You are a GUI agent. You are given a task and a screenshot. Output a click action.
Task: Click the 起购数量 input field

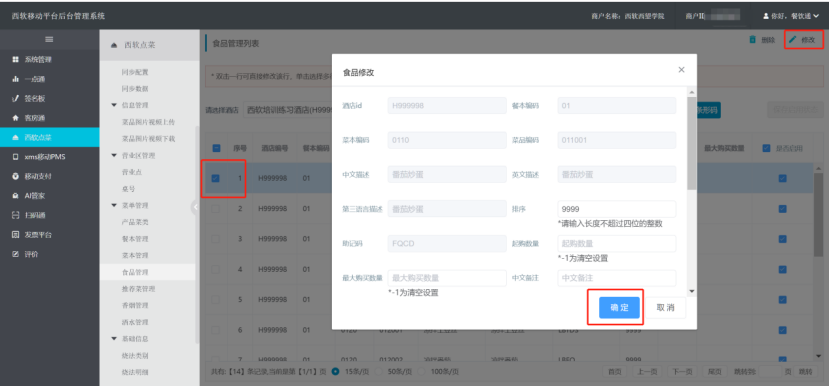[x=616, y=244]
